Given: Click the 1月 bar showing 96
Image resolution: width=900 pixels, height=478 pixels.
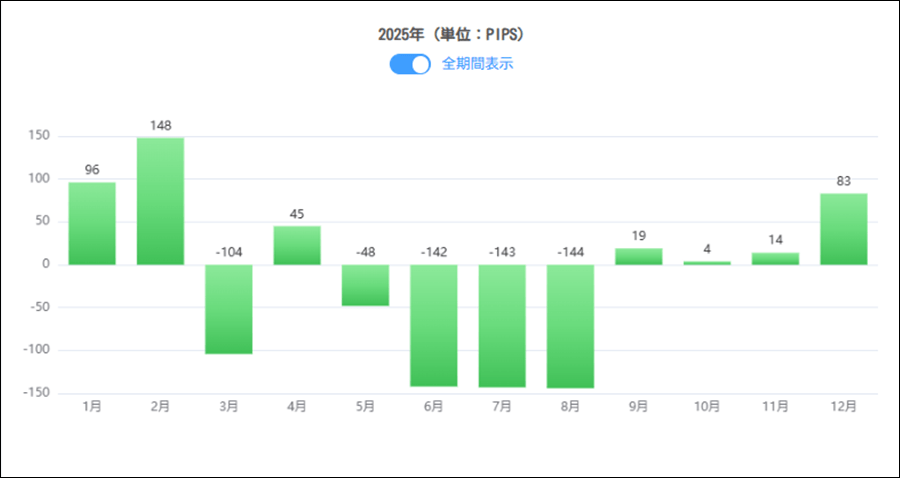Looking at the screenshot, I should point(92,223).
